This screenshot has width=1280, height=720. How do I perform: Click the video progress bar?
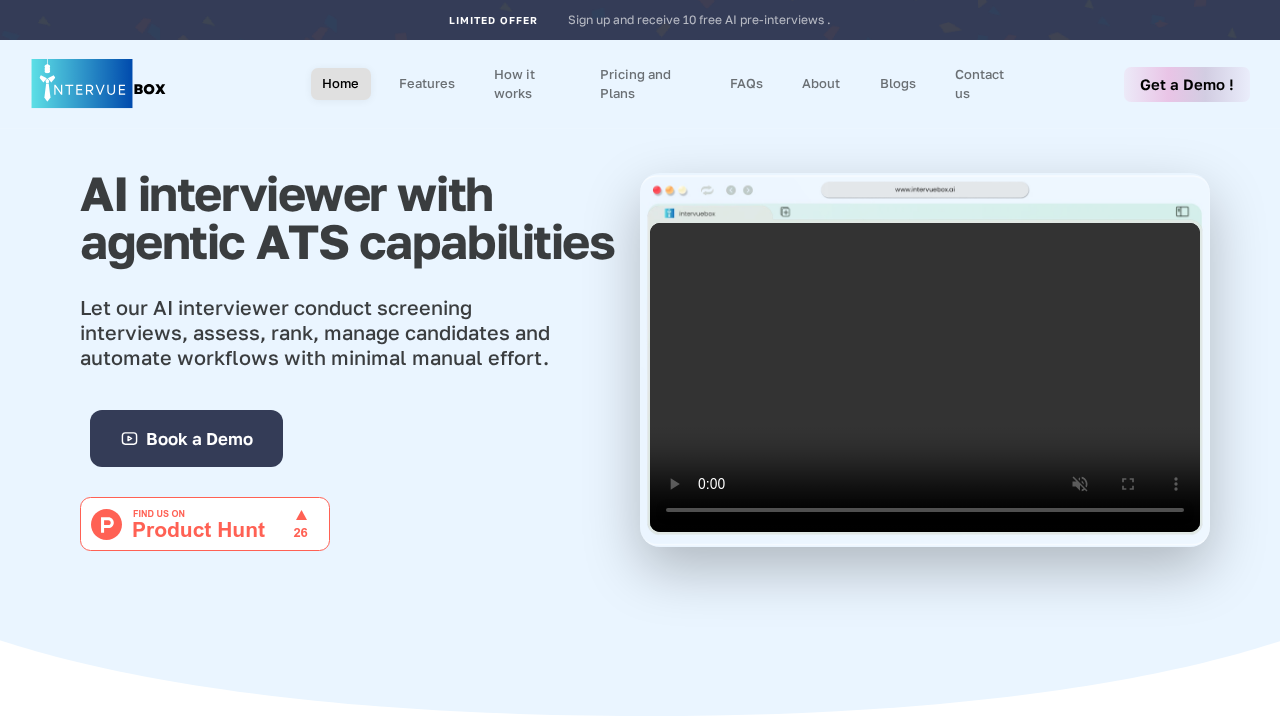point(925,509)
